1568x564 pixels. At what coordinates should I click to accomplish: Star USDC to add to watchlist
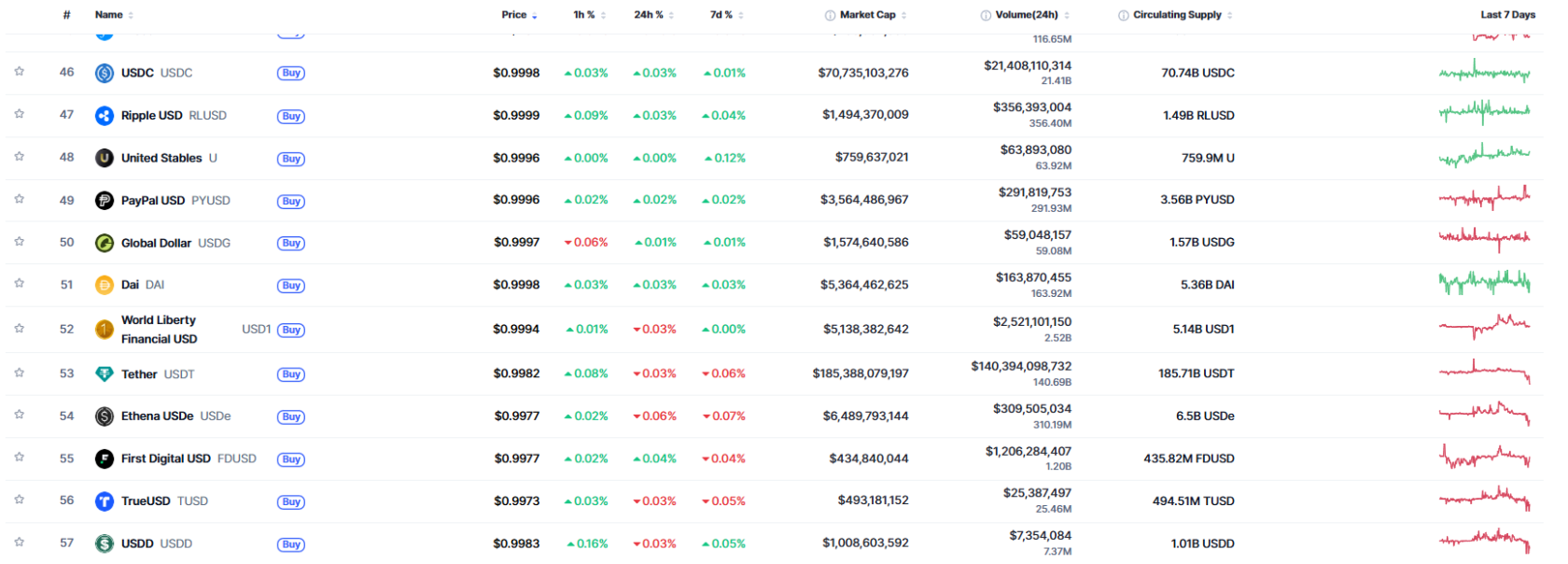point(19,72)
